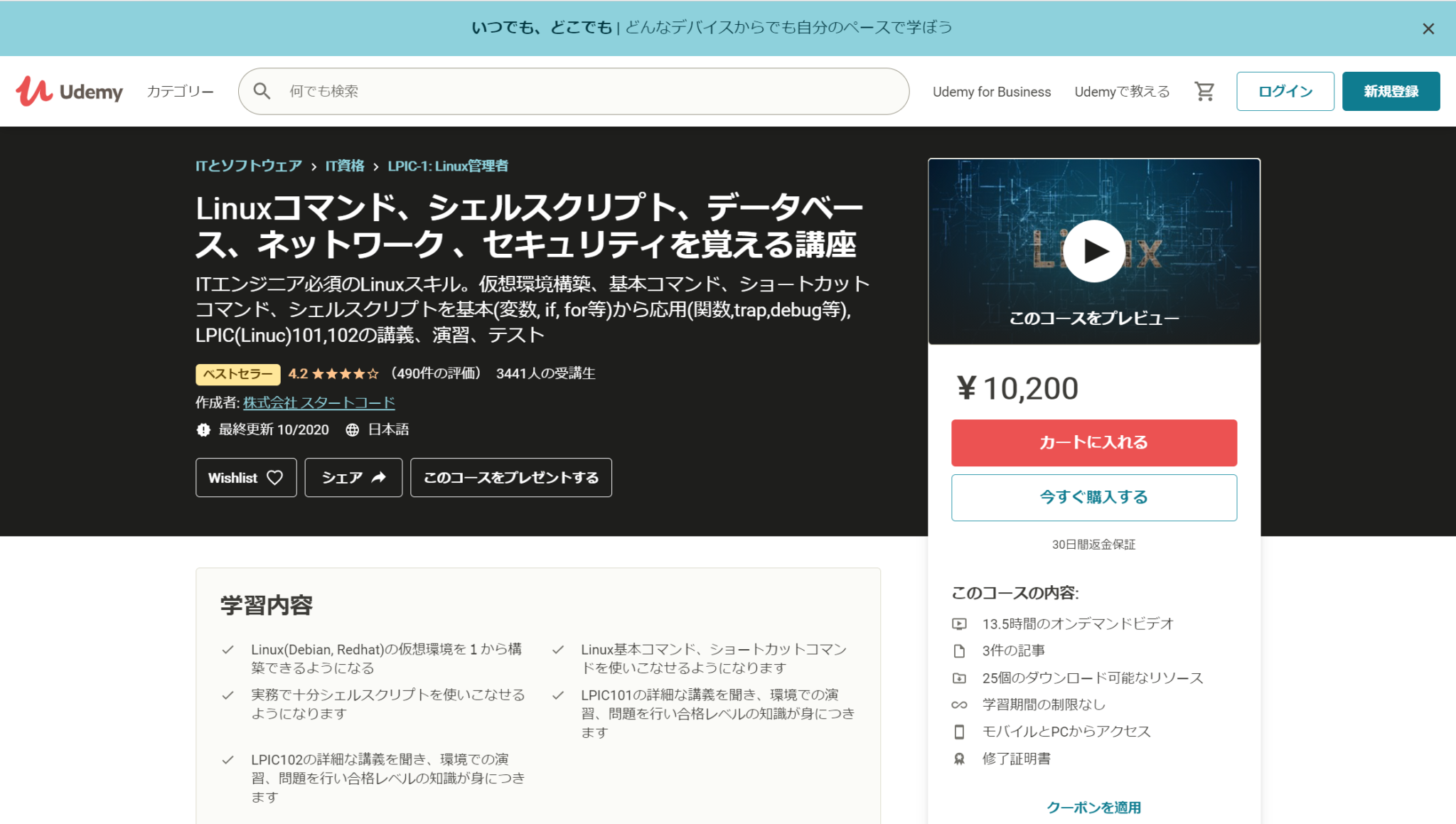Click the ログイン button

[1284, 91]
